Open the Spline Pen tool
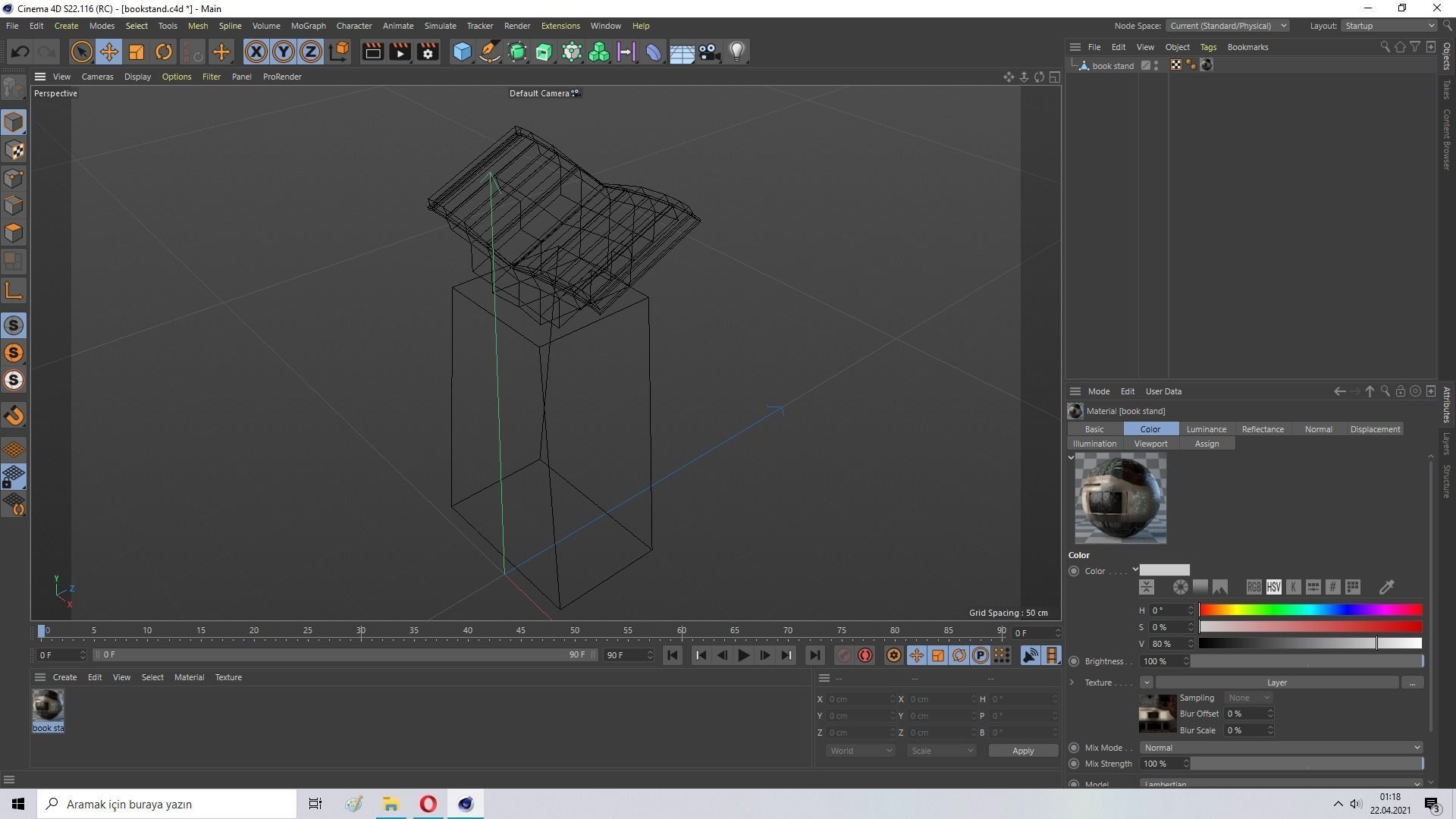This screenshot has height=819, width=1456. tap(490, 52)
